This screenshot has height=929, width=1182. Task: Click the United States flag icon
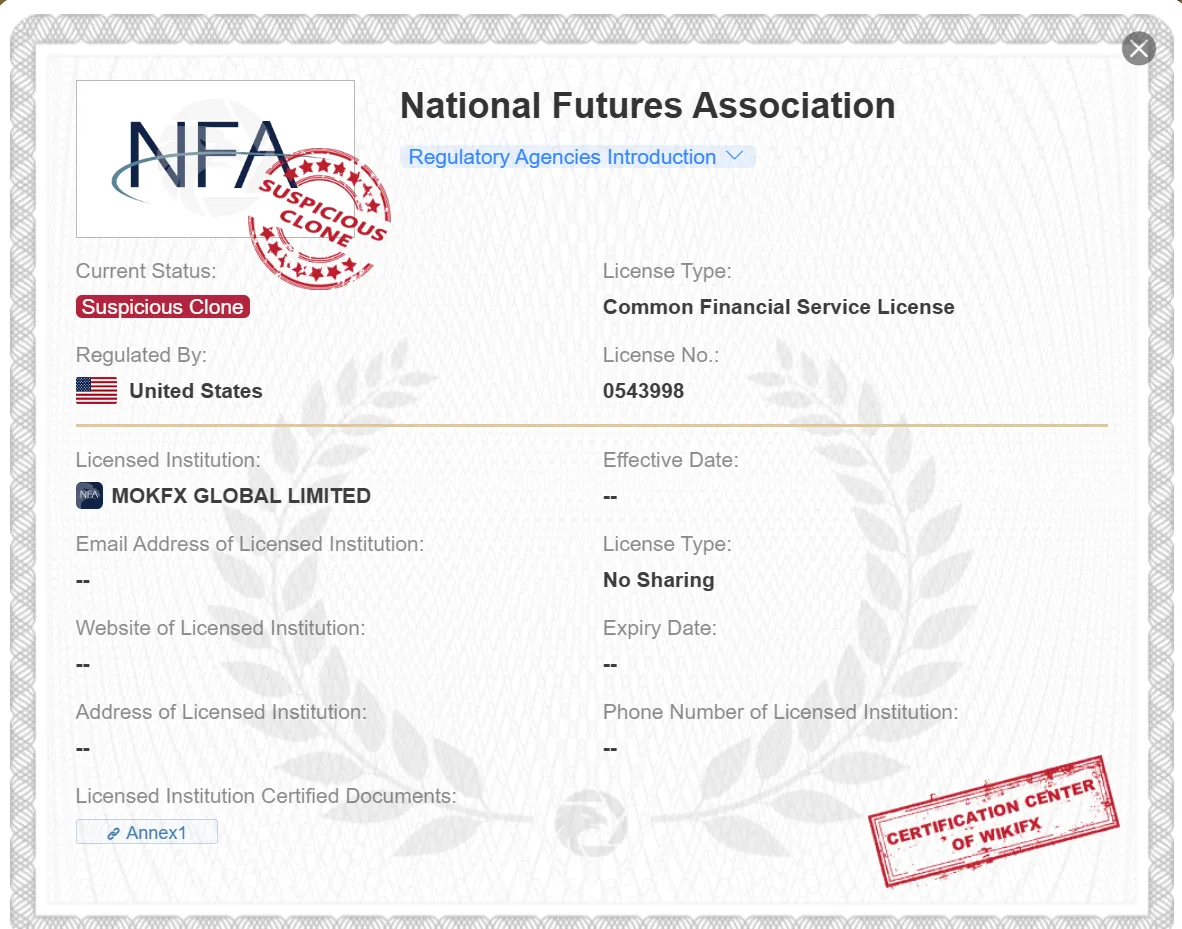point(96,391)
